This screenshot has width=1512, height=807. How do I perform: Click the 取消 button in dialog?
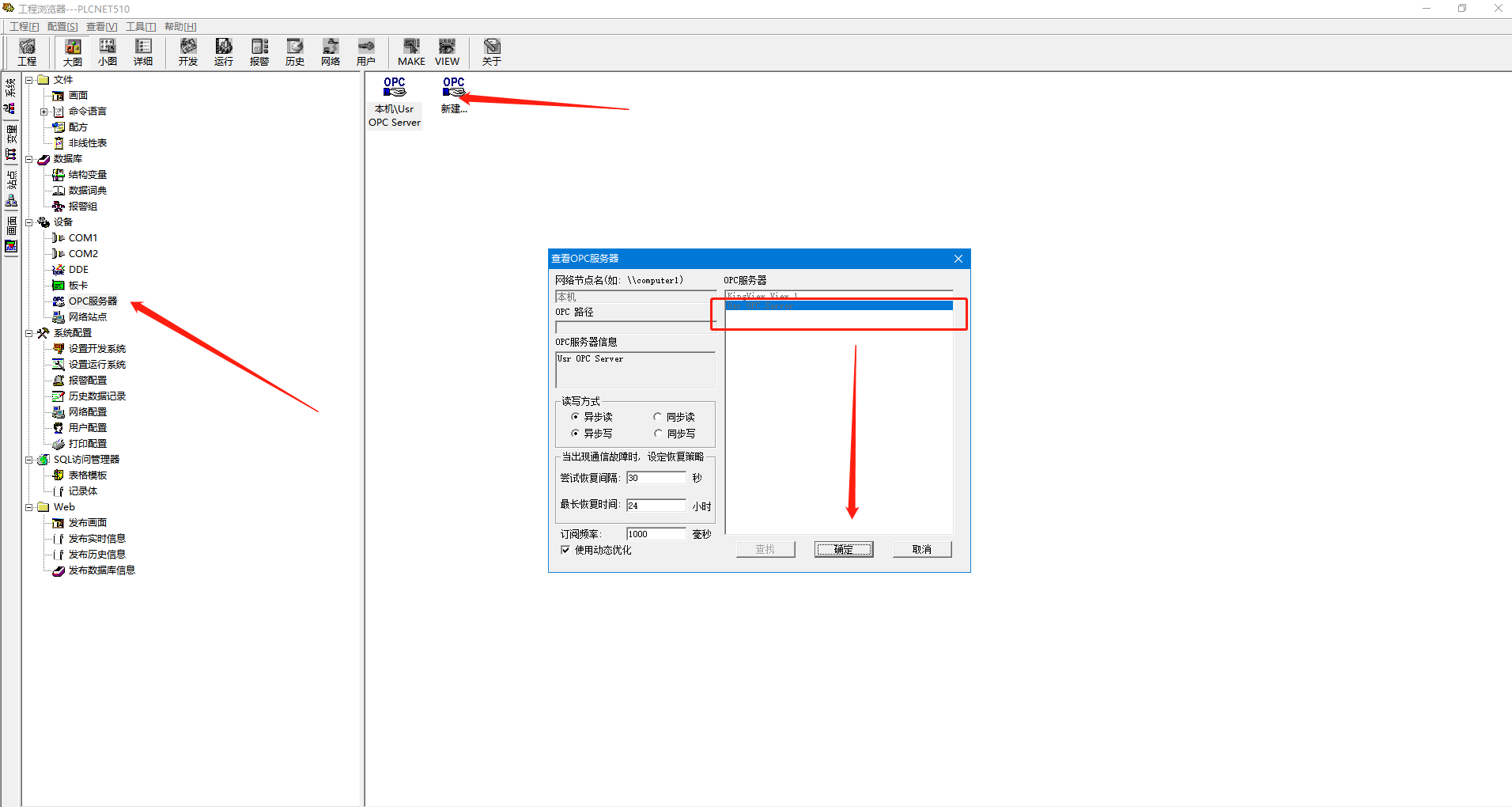[x=922, y=549]
